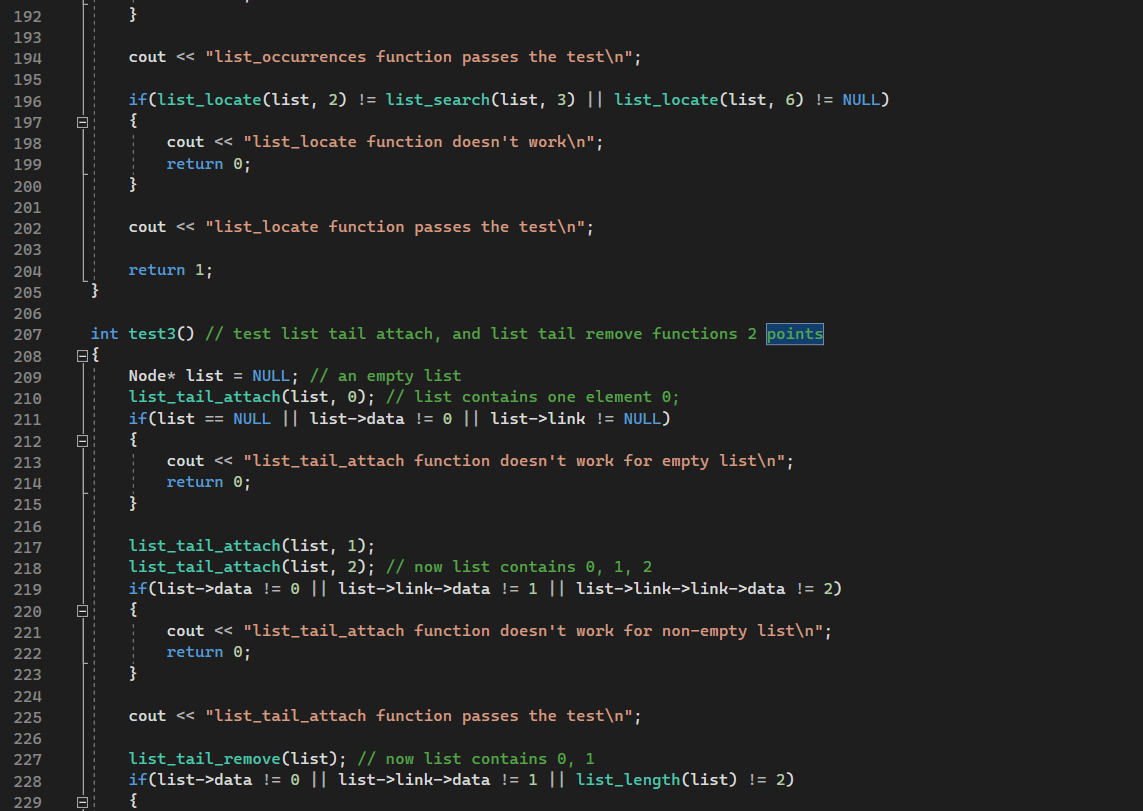
Task: Collapse the code block at line 212
Action: 81,439
